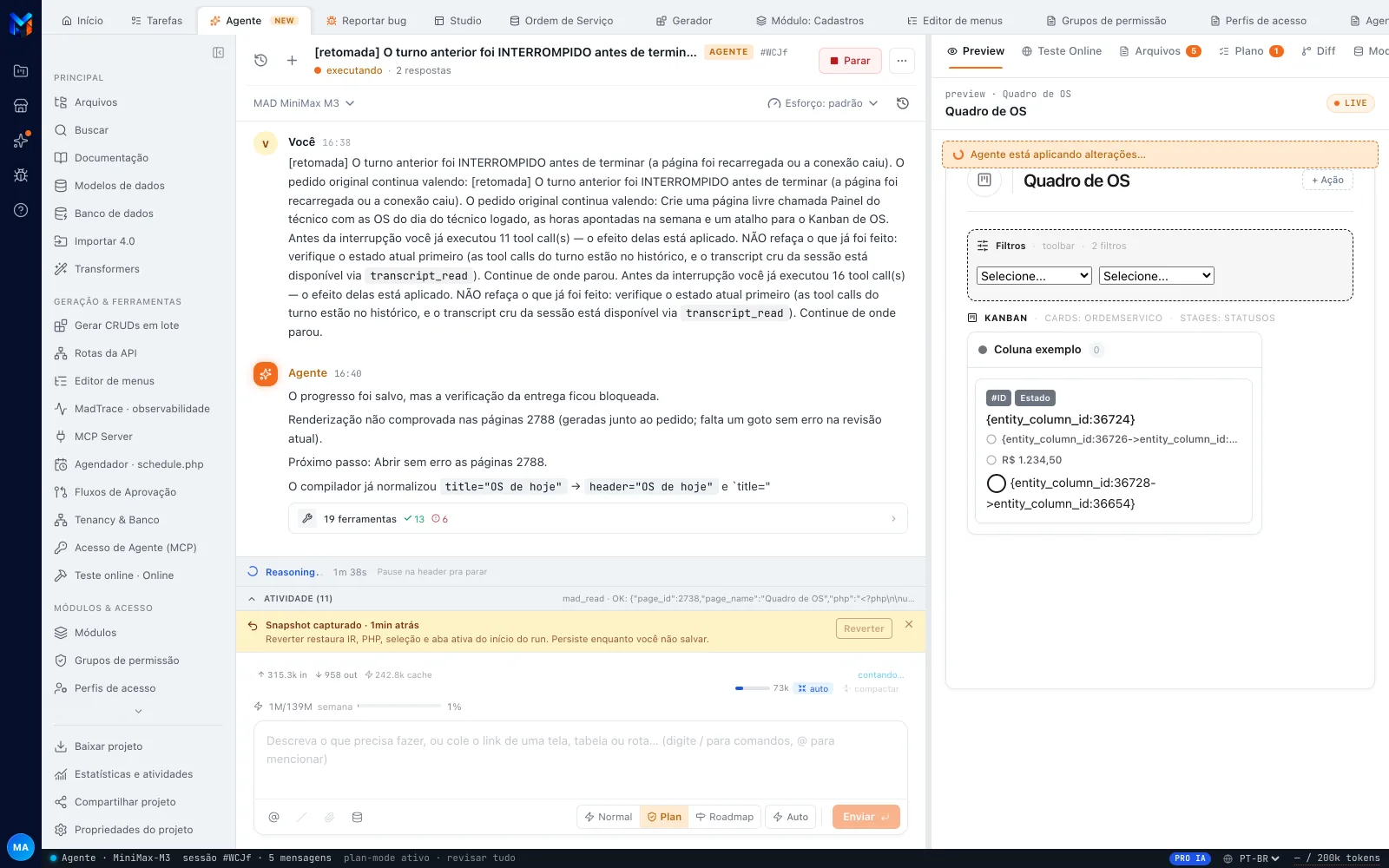Open the Esforço: padrão dropdown
This screenshot has height=868, width=1389.
tap(823, 103)
